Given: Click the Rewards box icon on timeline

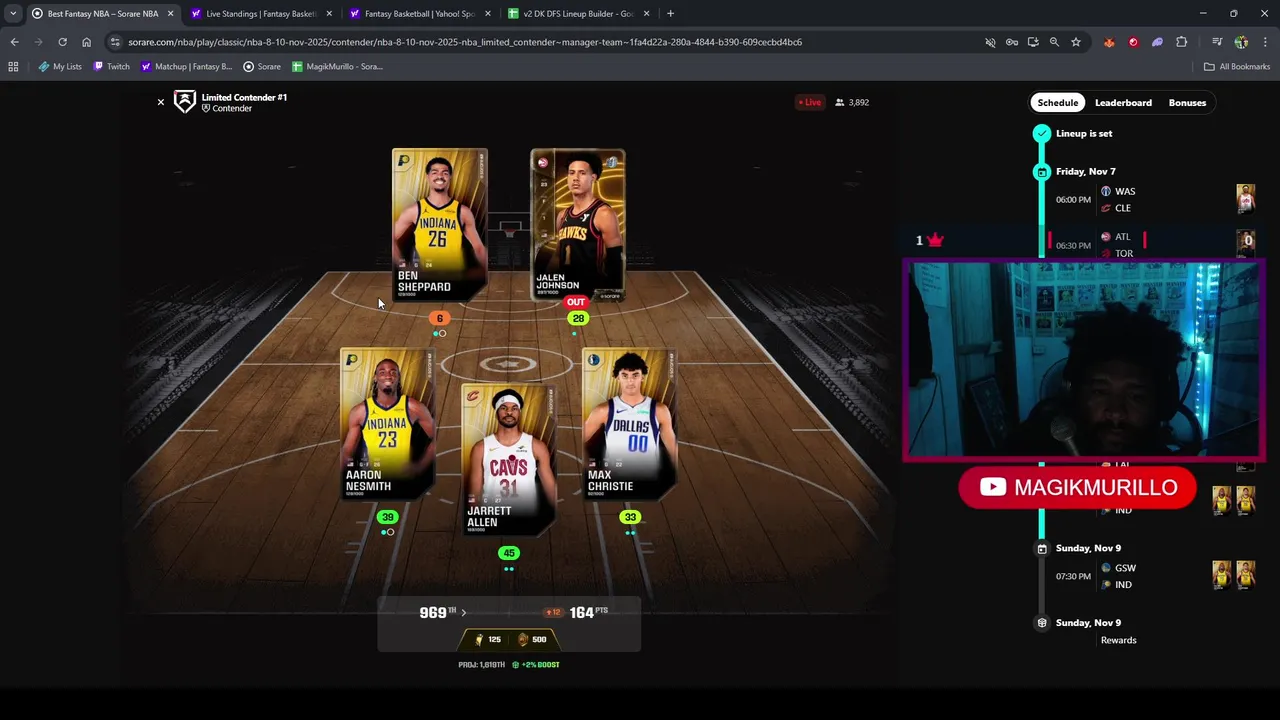Looking at the screenshot, I should (x=1042, y=623).
